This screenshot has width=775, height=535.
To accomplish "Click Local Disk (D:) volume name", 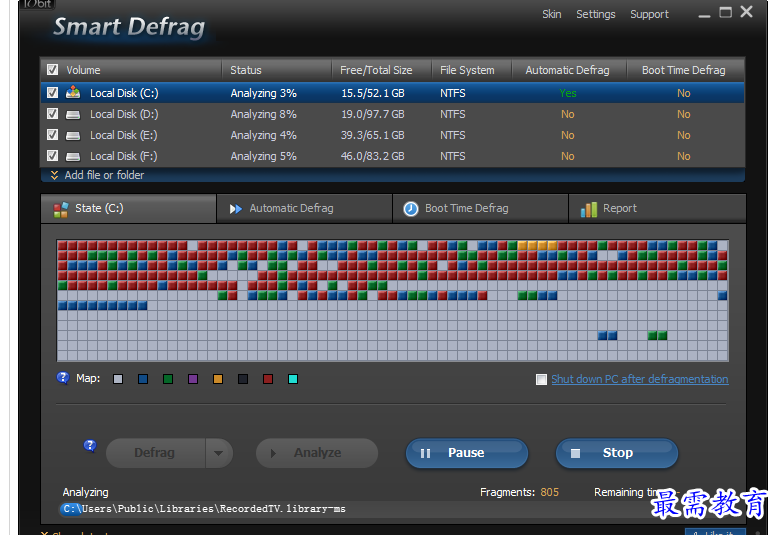I will (x=124, y=114).
